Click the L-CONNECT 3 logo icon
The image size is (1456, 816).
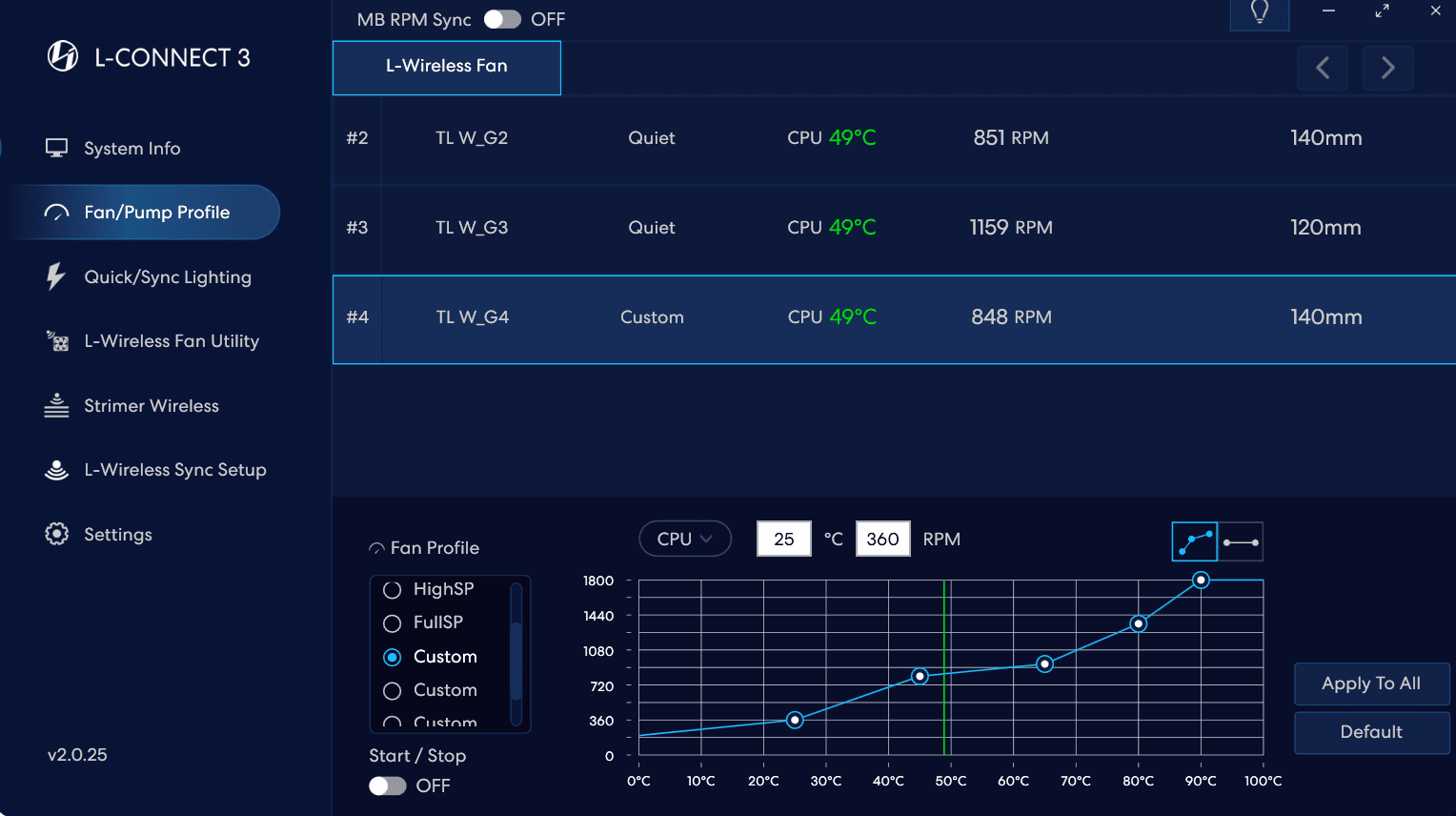tap(63, 56)
